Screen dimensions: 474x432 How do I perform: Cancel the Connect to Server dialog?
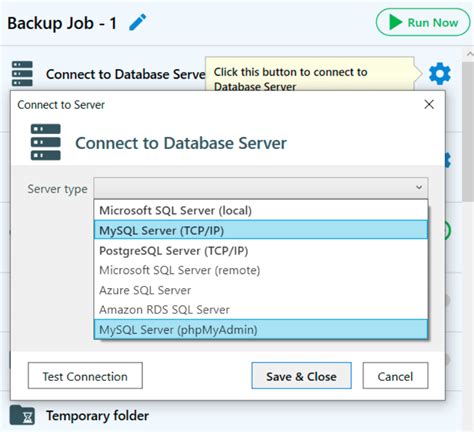coord(395,376)
